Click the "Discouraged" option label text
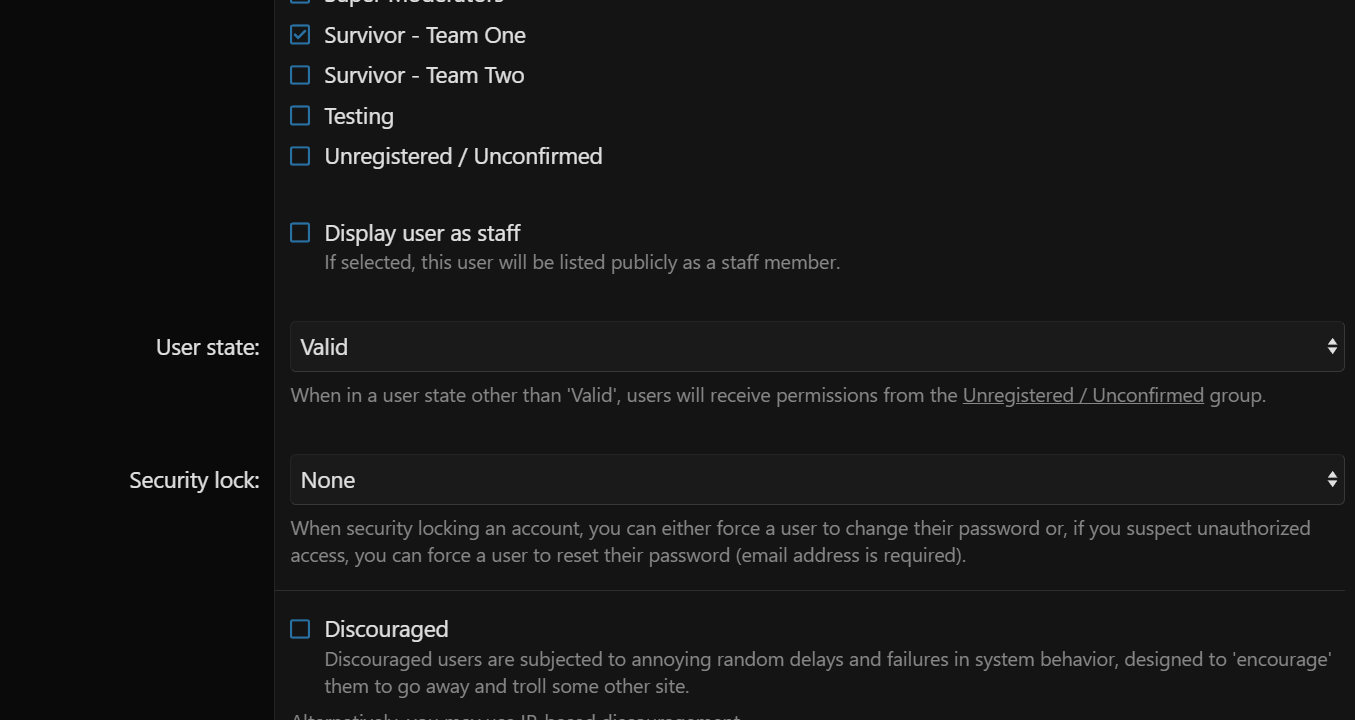The image size is (1355, 720). [386, 629]
